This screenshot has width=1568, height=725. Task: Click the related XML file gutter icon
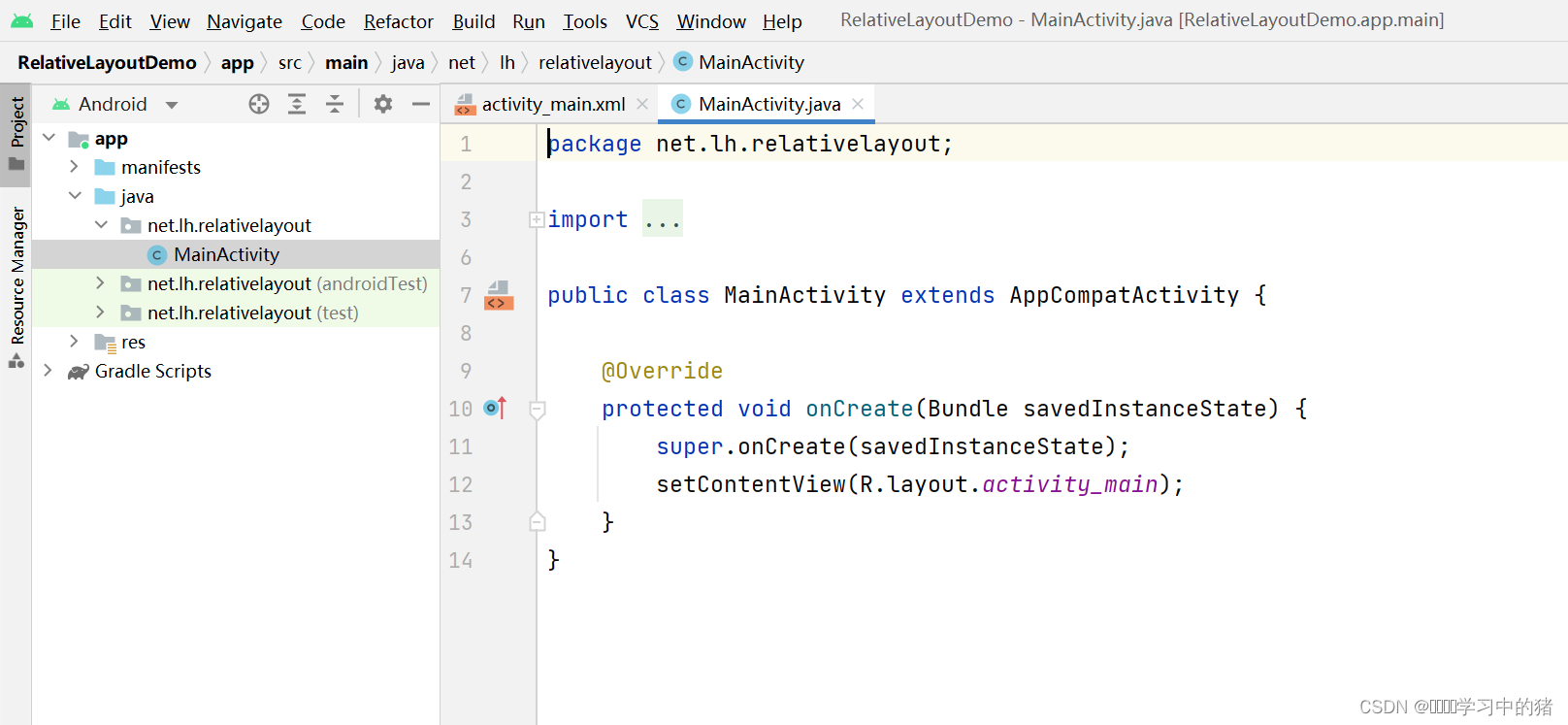[x=499, y=295]
